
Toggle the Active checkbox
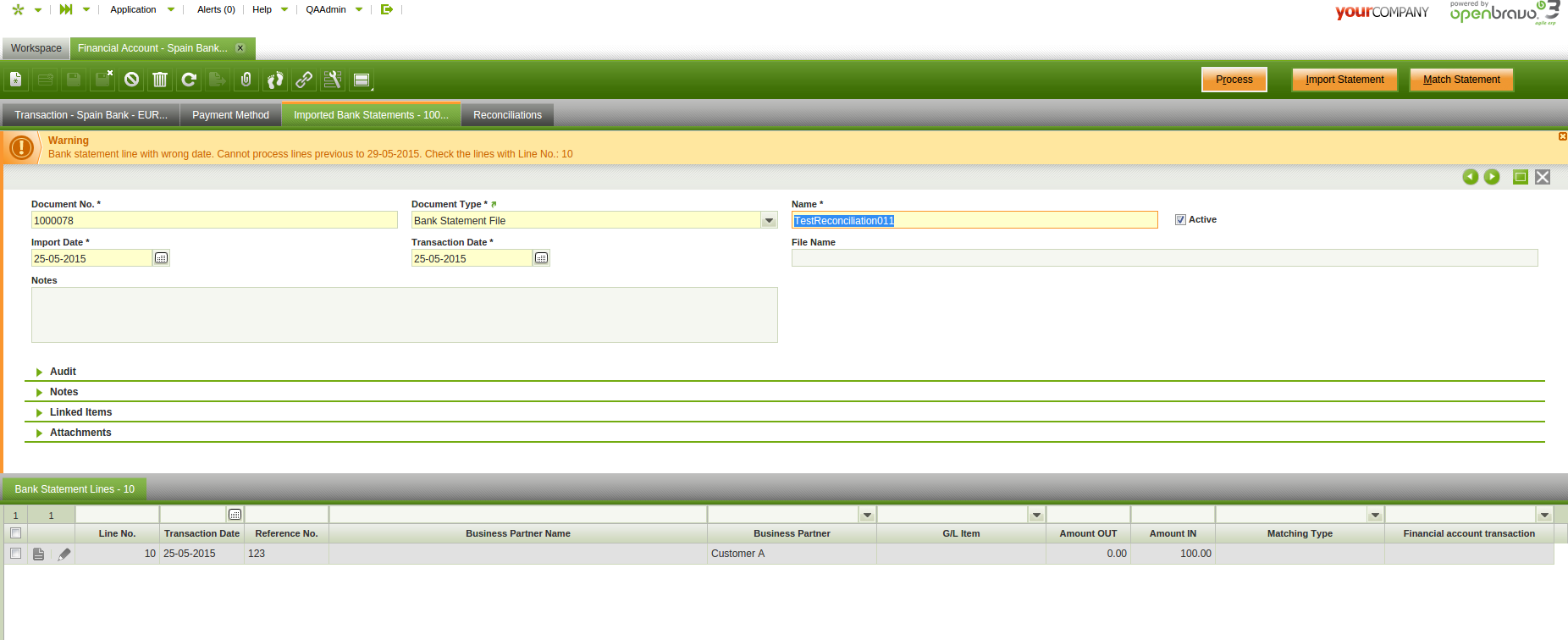[1180, 220]
